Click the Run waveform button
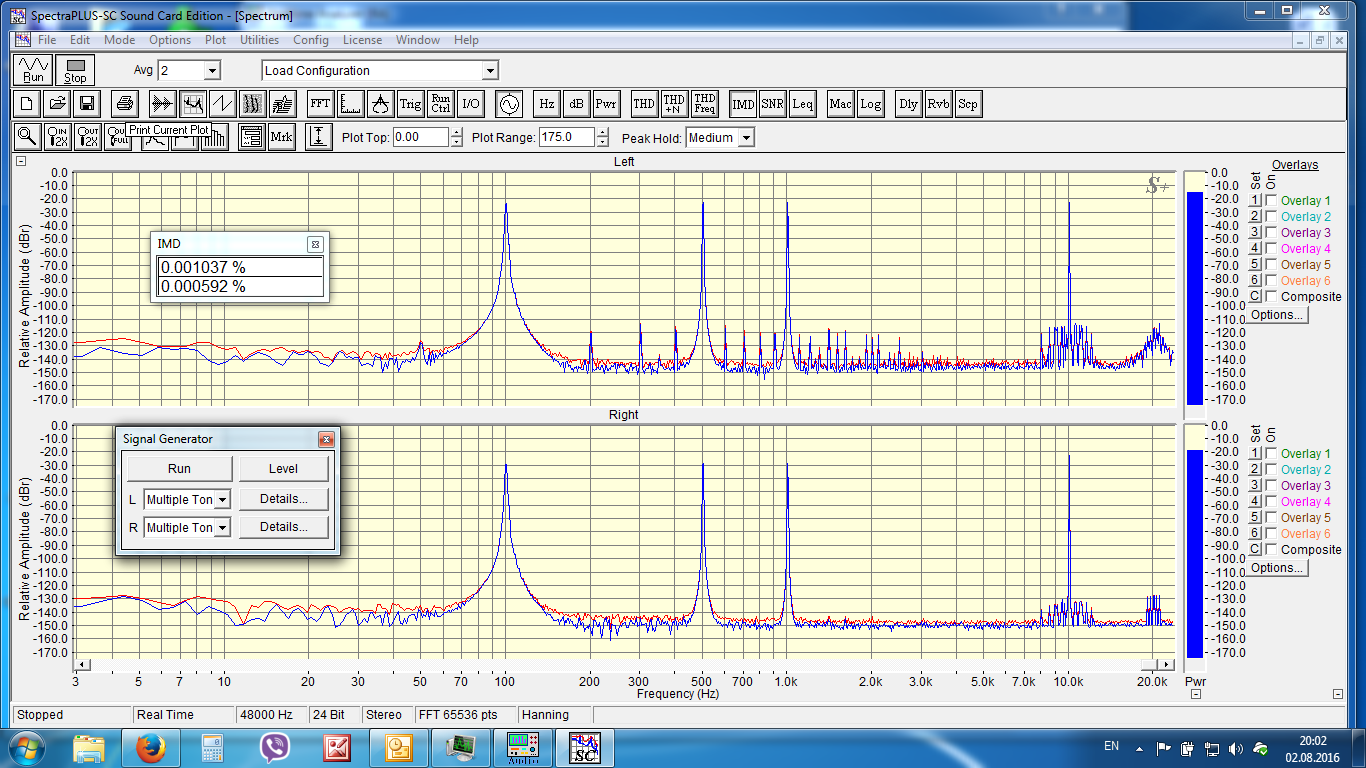This screenshot has height=768, width=1366. [x=34, y=70]
